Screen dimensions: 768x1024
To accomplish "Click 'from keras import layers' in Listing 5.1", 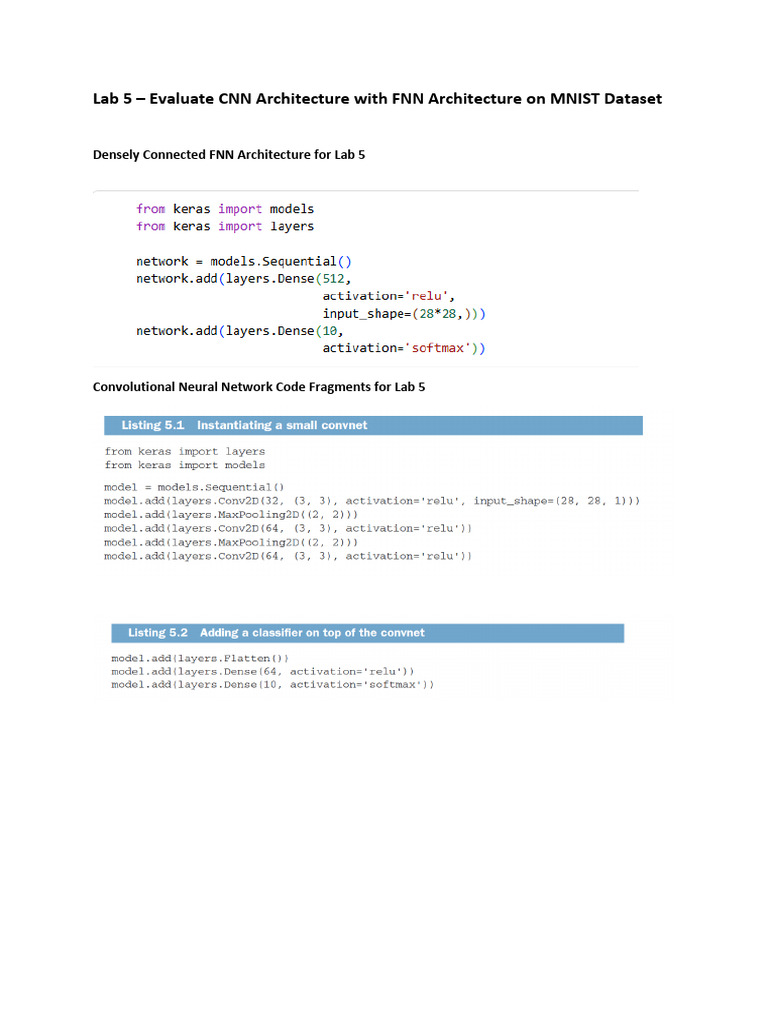I will coord(185,451).
